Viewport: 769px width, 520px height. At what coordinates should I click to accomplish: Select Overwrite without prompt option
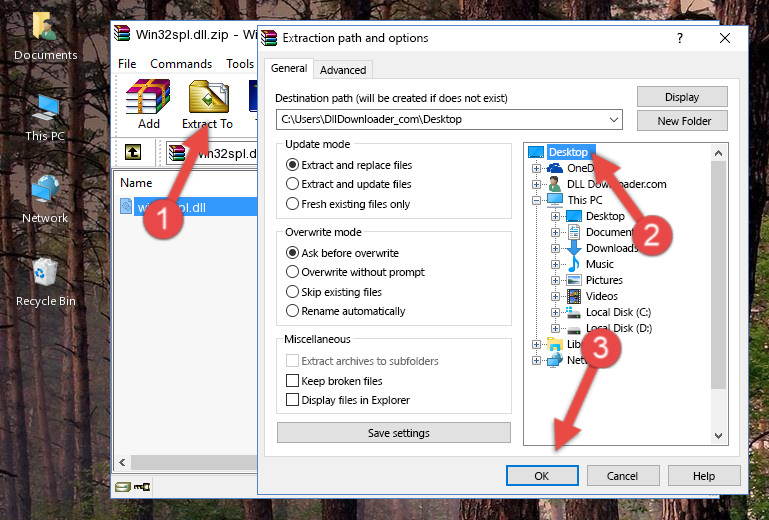pyautogui.click(x=355, y=272)
